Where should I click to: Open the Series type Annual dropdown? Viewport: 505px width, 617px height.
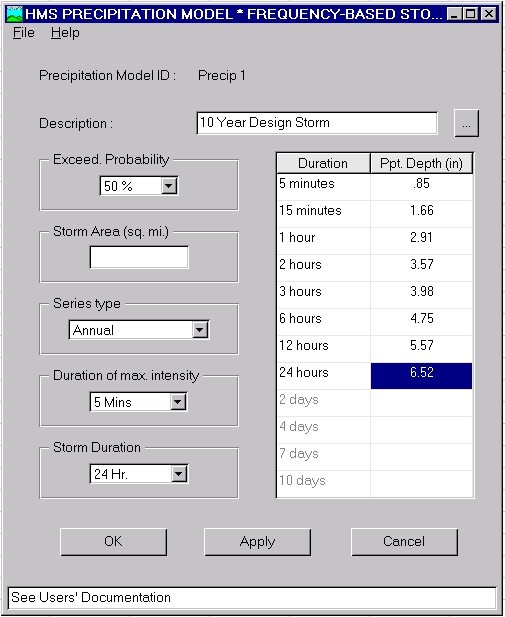[139, 330]
